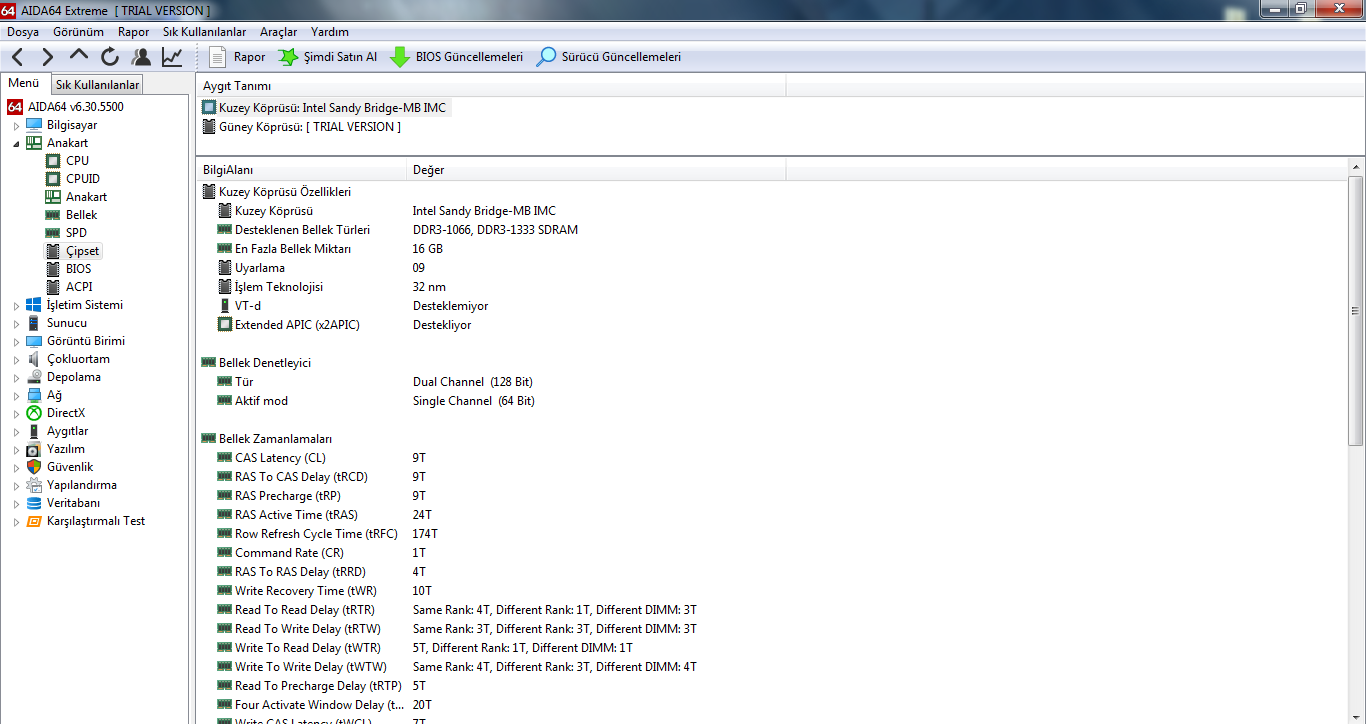The image size is (1366, 724).
Task: Click the Güvenlik shield icon
Action: 34,467
